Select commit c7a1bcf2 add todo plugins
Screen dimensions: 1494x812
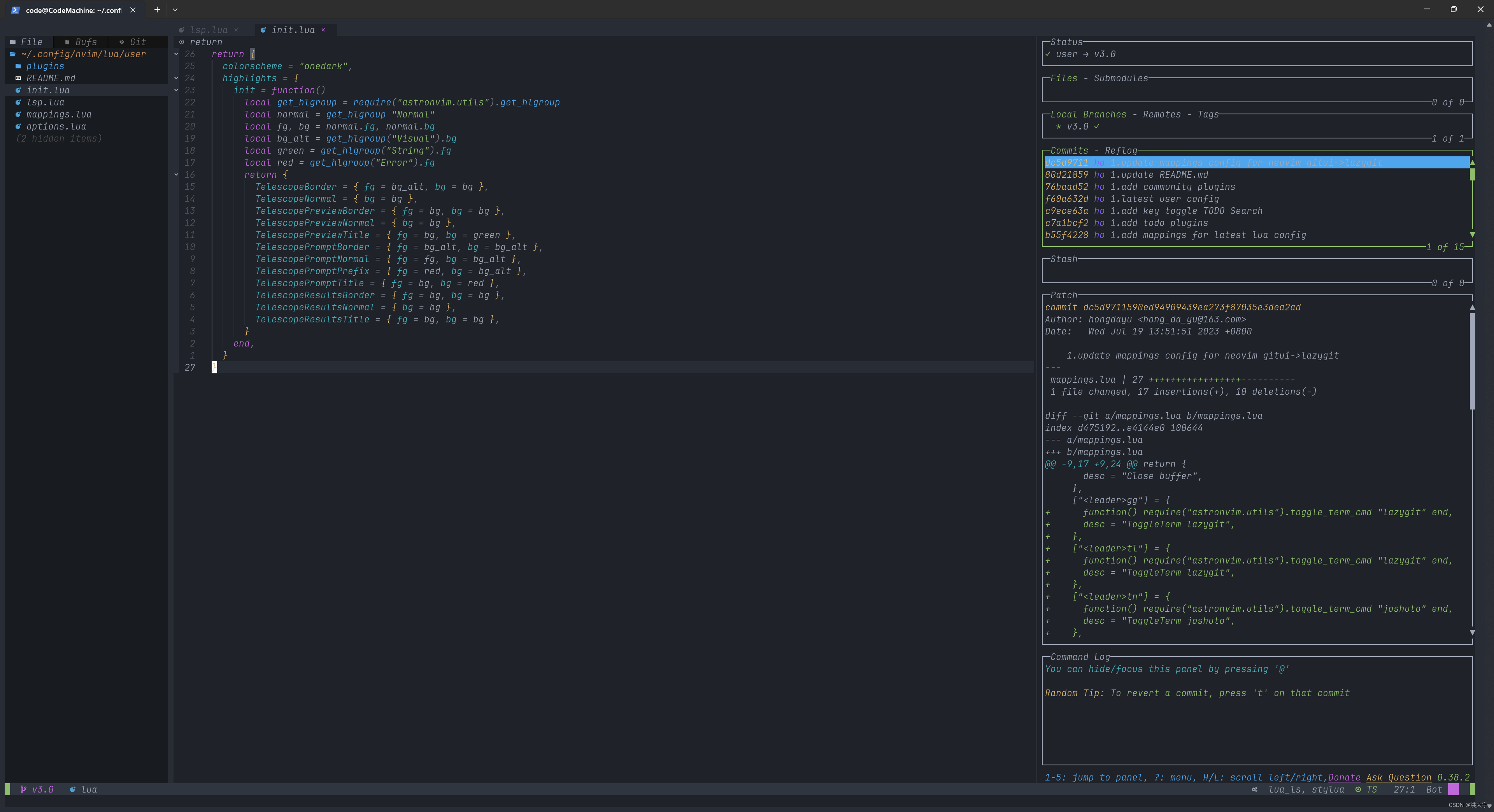pyautogui.click(x=1257, y=223)
